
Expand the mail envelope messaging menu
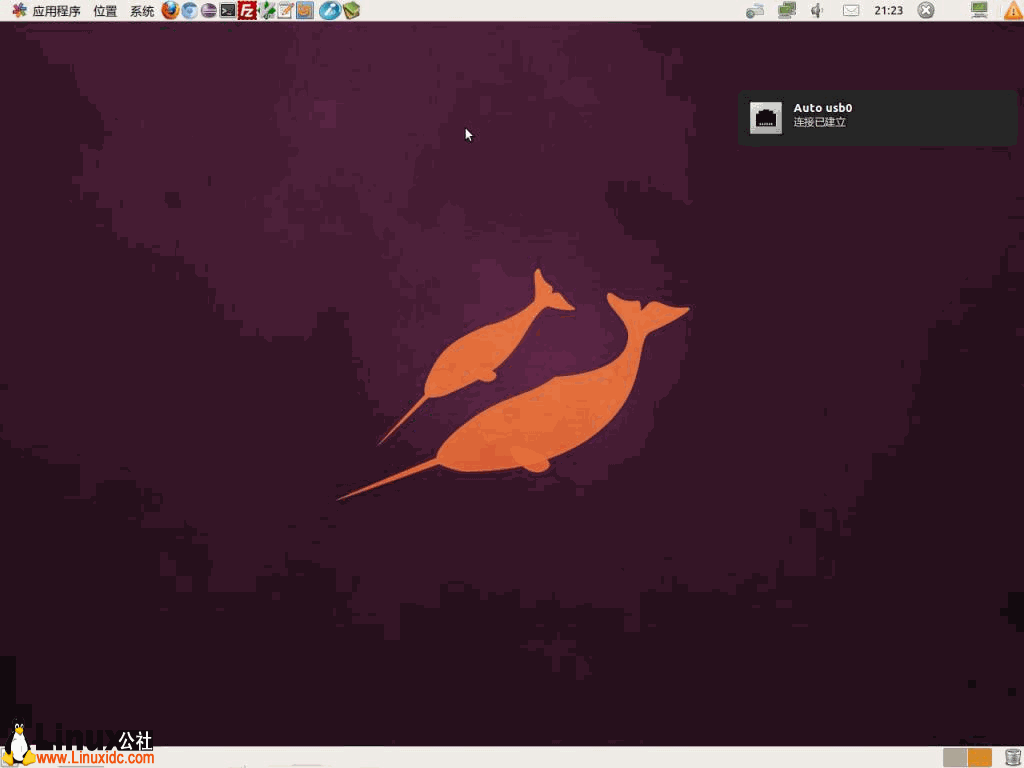point(851,11)
